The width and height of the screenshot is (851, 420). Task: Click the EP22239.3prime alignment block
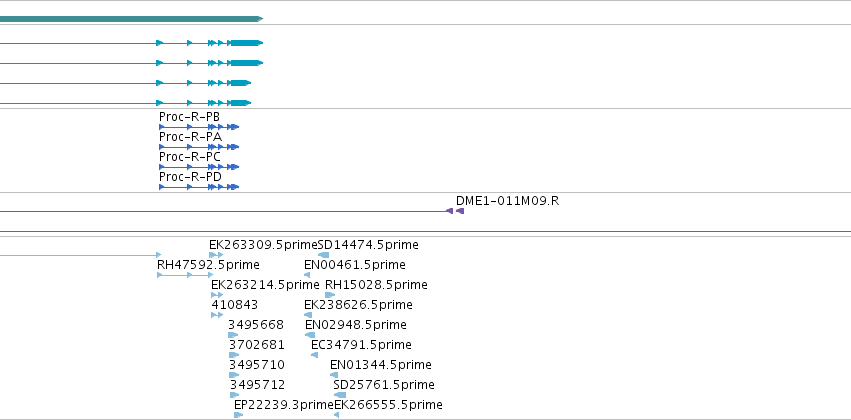(238, 415)
